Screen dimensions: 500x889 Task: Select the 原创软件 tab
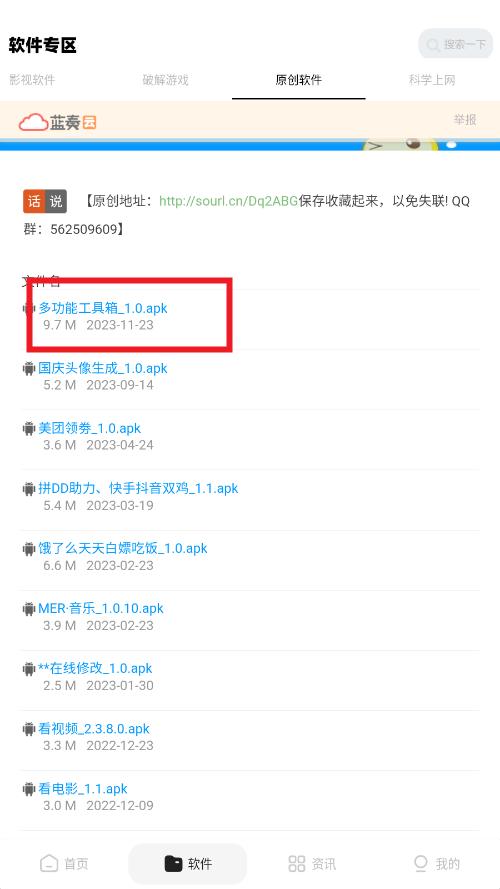[x=299, y=80]
